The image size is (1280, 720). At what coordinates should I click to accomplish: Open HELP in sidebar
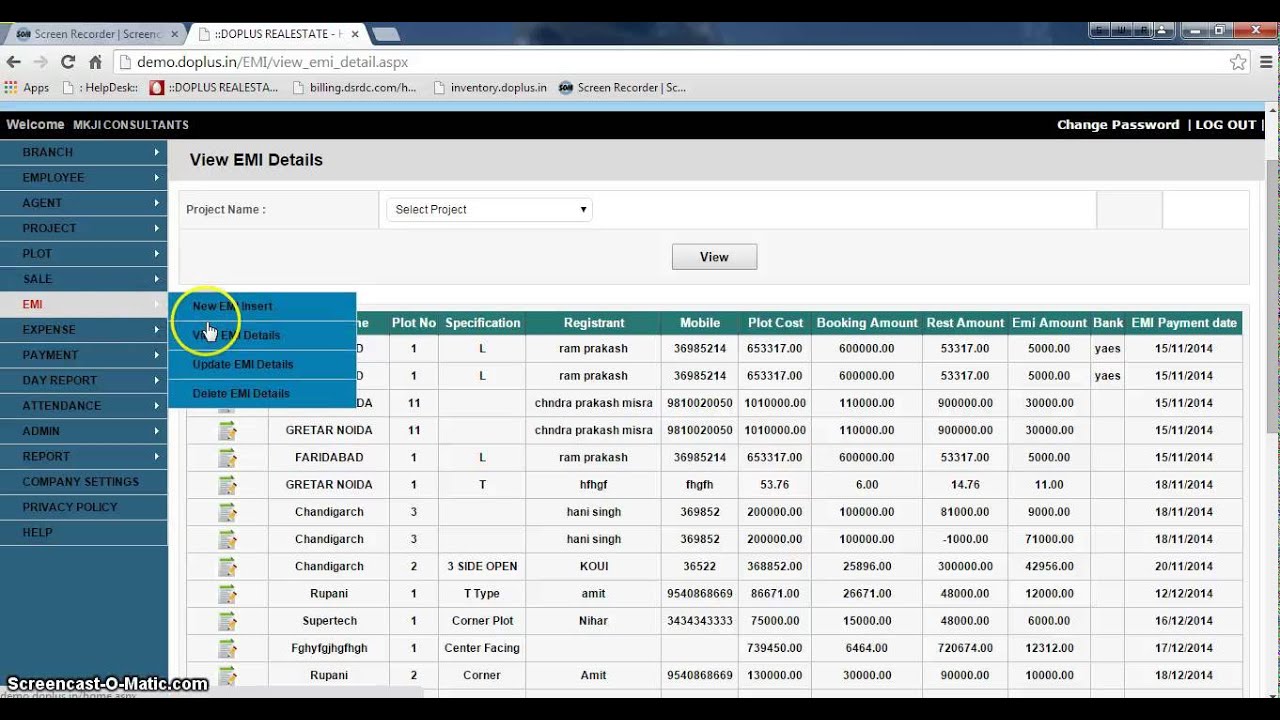tap(84, 532)
